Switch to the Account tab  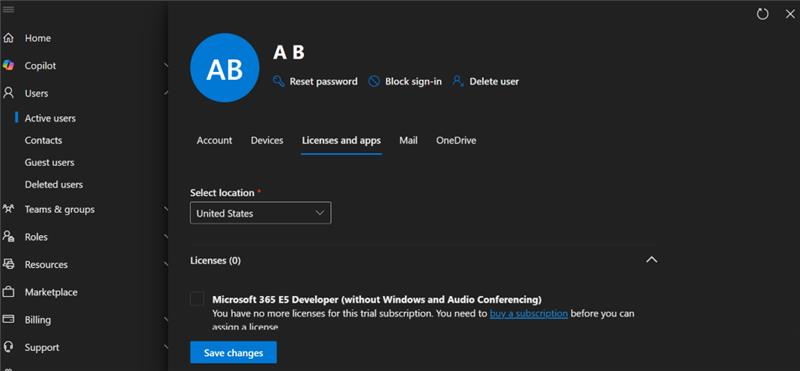[214, 140]
